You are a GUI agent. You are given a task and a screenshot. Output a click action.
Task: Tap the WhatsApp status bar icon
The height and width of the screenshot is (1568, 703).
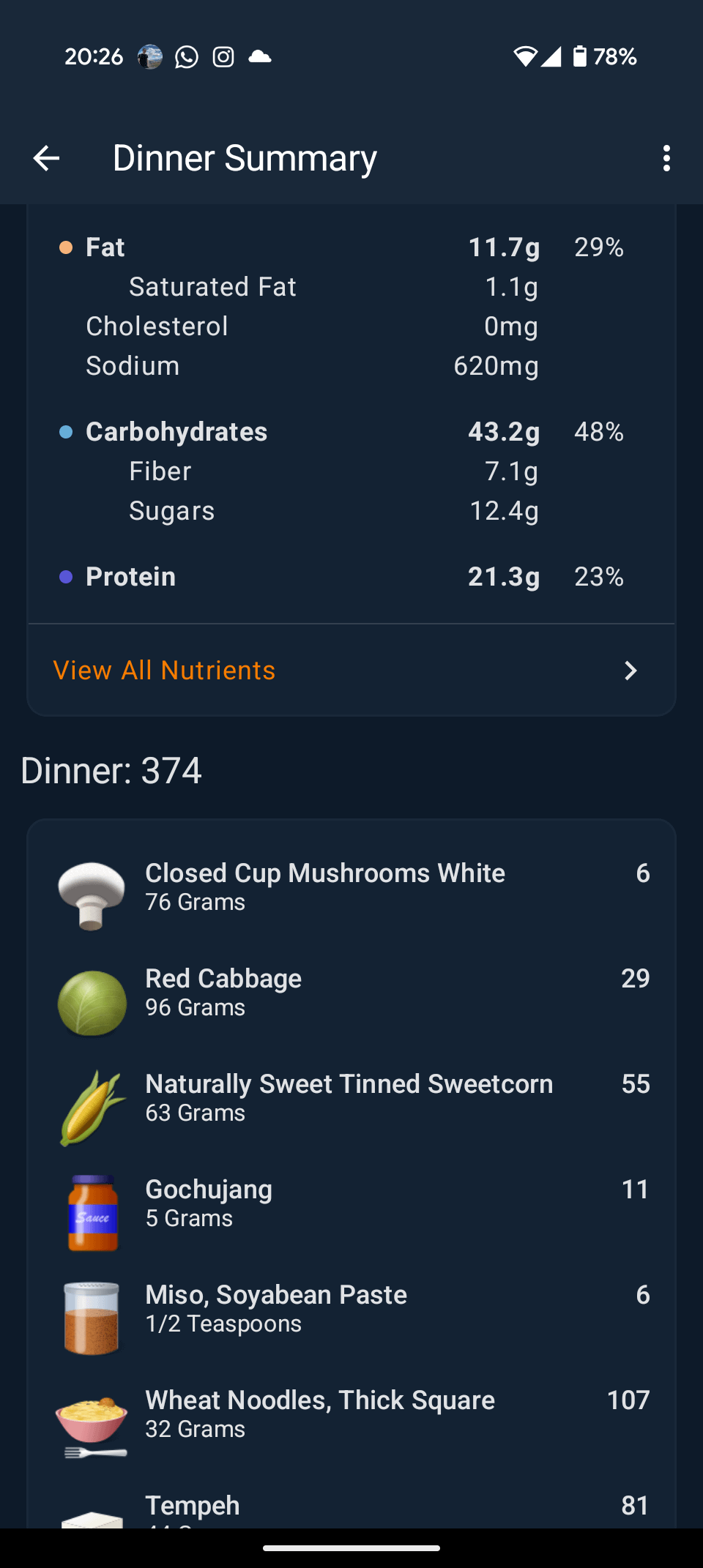(187, 56)
